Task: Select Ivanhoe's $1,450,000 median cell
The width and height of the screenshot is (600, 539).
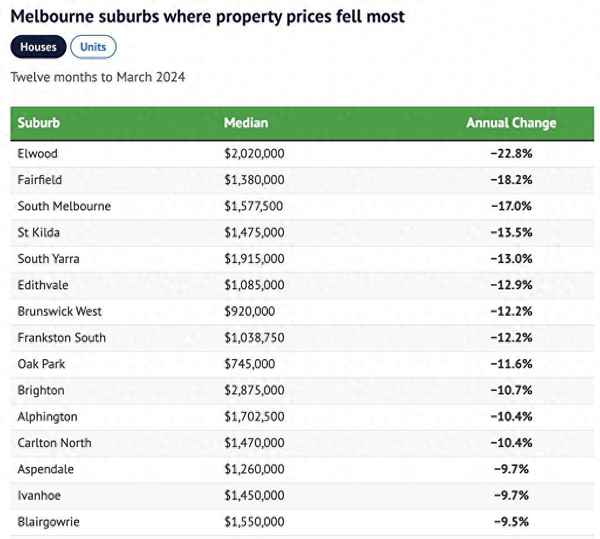Action: tap(254, 495)
